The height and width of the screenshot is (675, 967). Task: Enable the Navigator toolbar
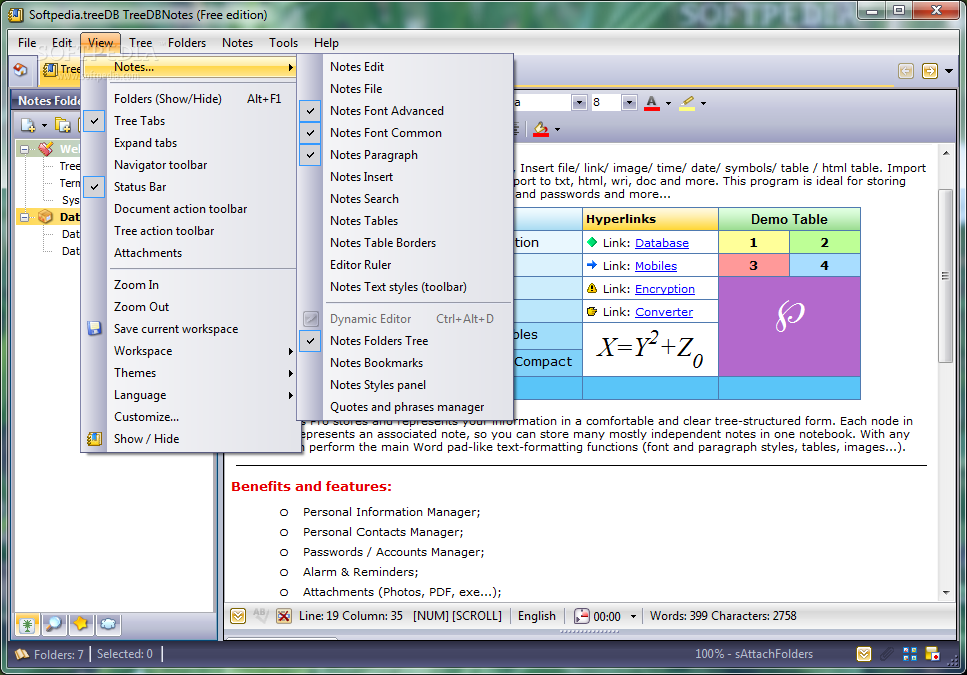pos(189,165)
